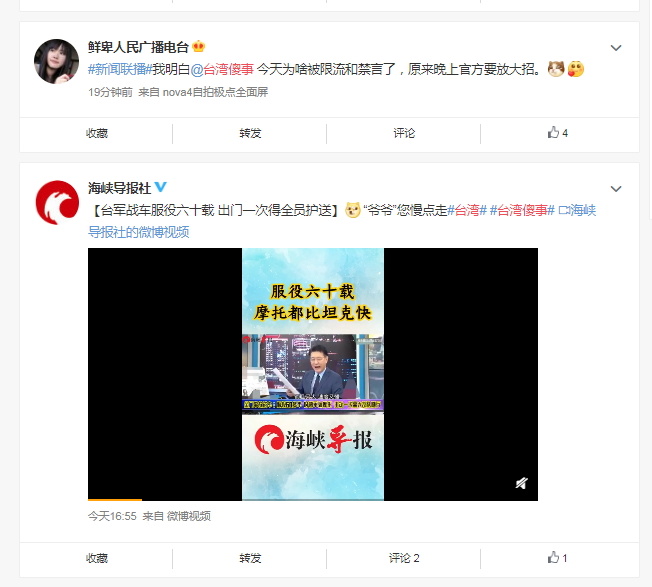The width and height of the screenshot is (652, 587).
Task: Expand options chevron on 鲜卑人民广播电台 post
Action: [x=615, y=48]
